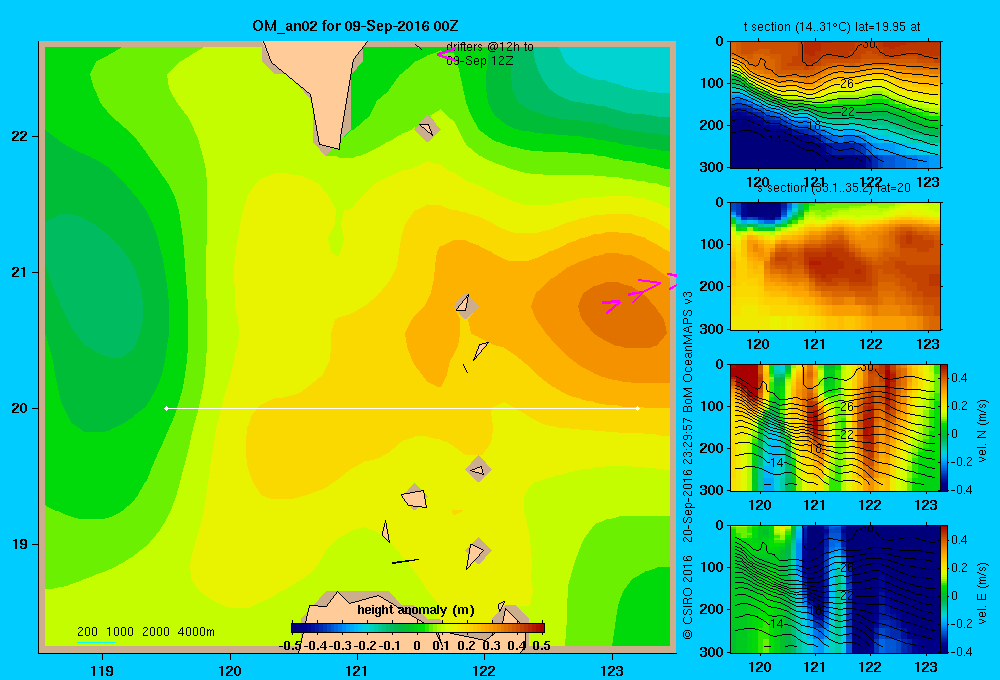
Task: Open the northward velocity section plot
Action: pos(835,427)
